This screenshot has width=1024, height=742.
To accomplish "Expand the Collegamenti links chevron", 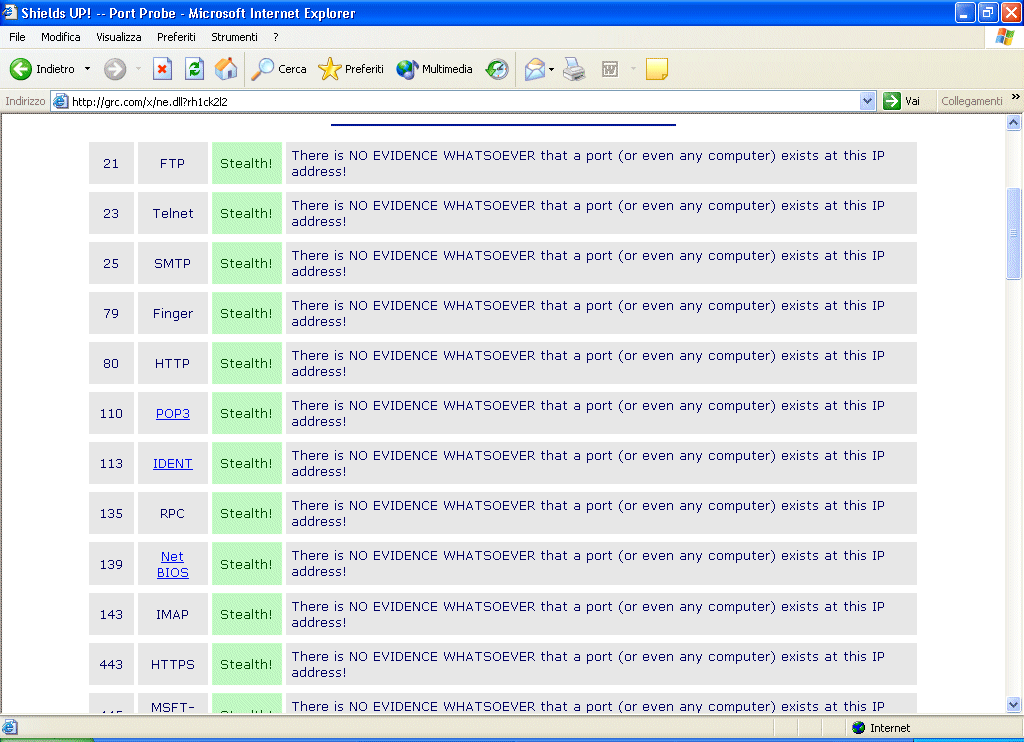I will tap(1016, 97).
